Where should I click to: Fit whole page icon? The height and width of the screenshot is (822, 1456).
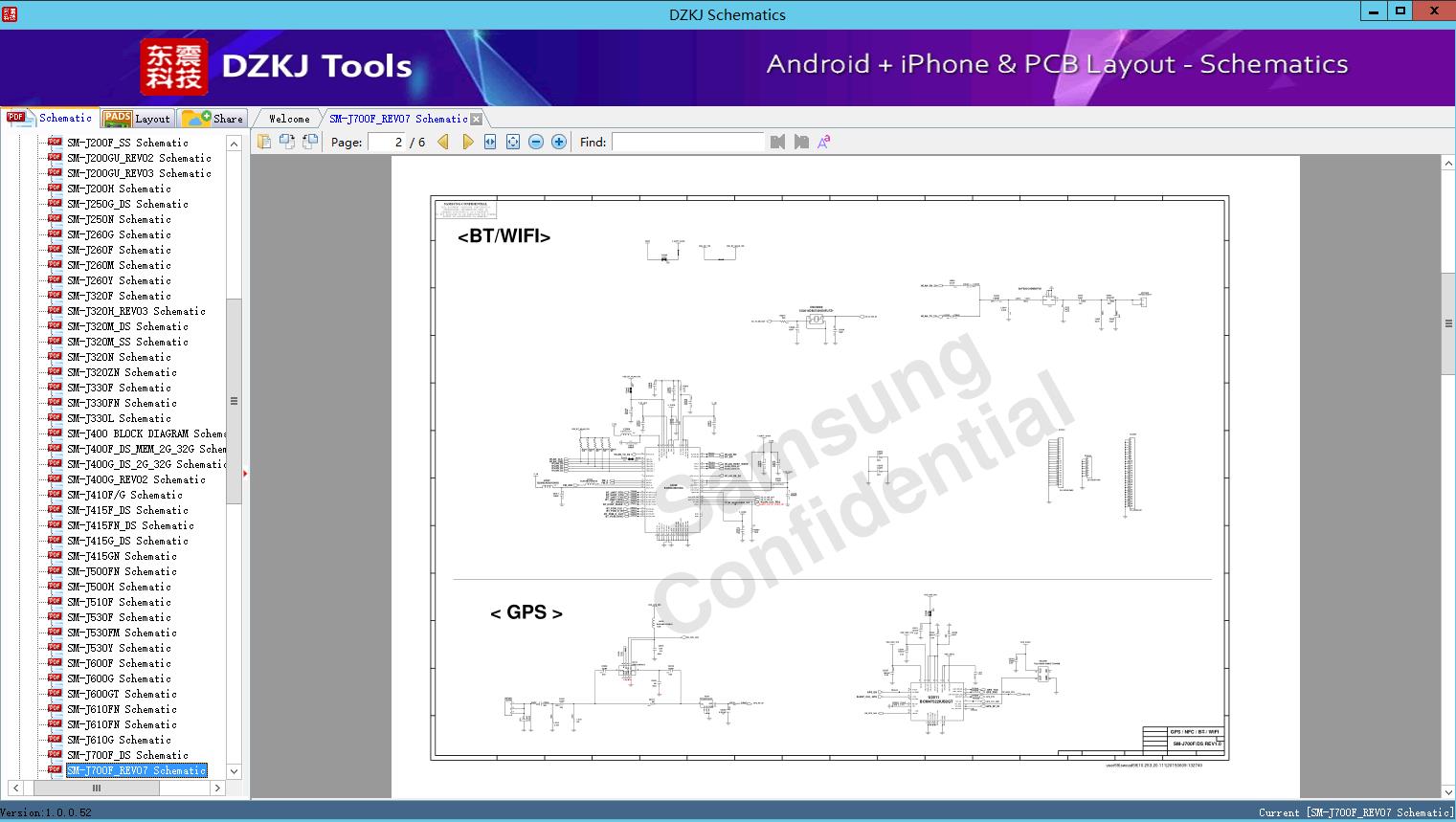513,142
